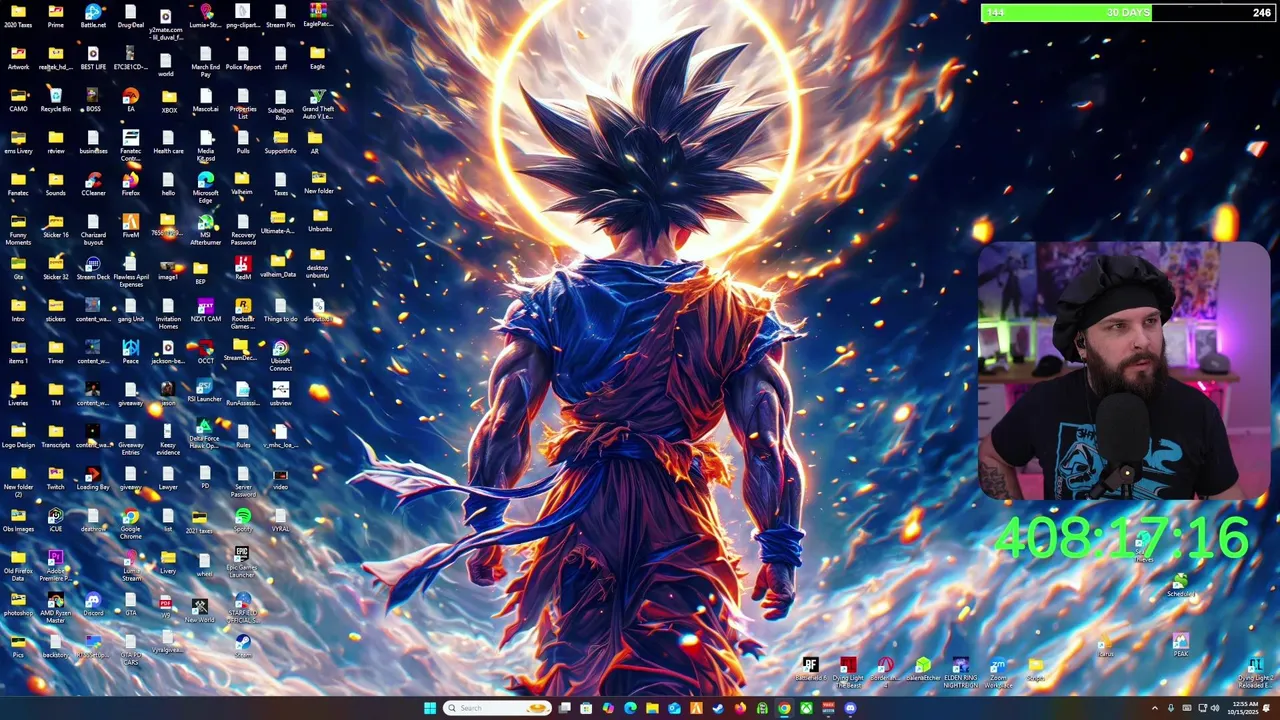Viewport: 1280px width, 720px height.
Task: Open the Epic Games Launcher icon
Action: pos(243,562)
